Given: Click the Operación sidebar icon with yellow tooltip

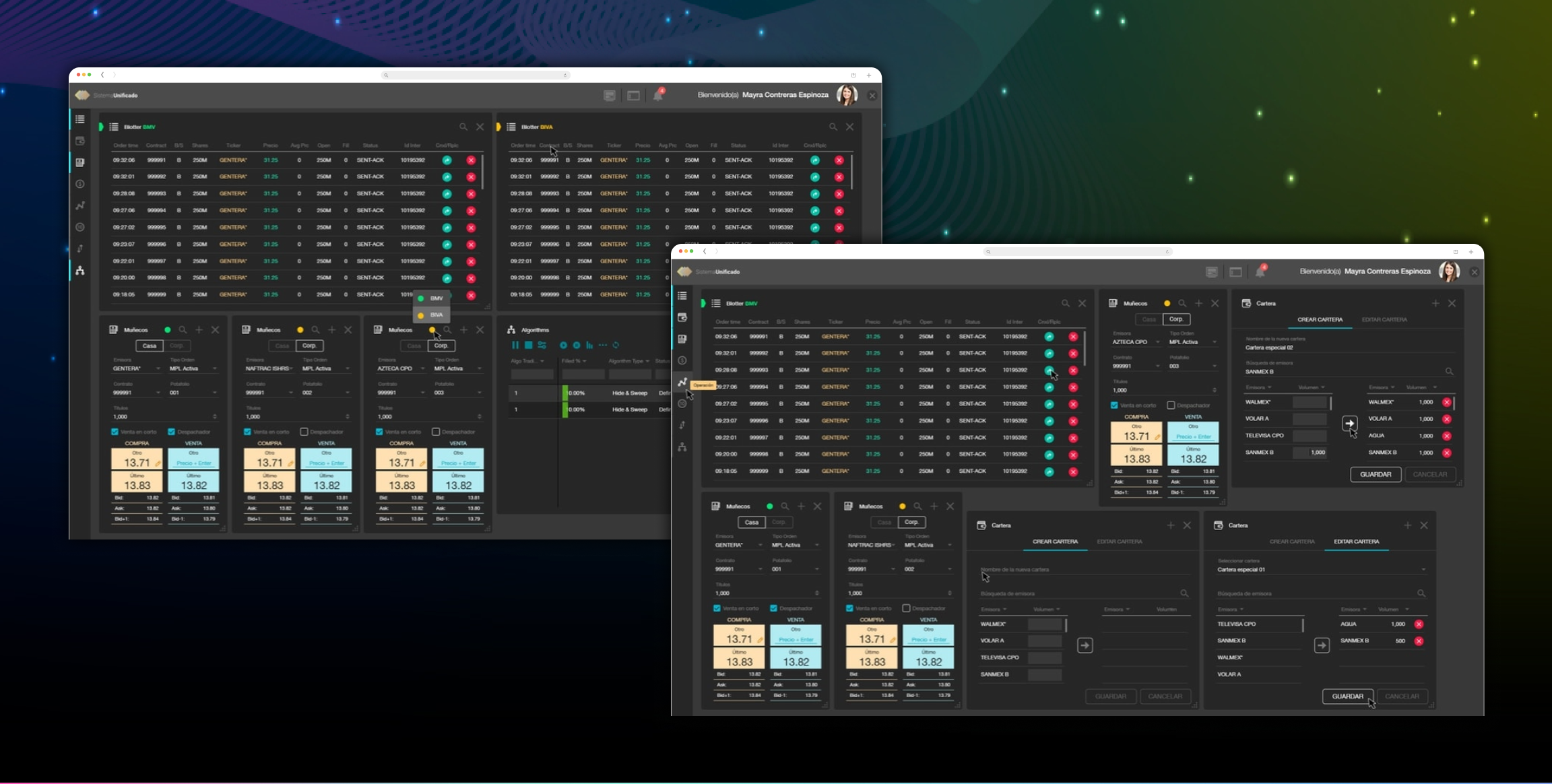Looking at the screenshot, I should [x=682, y=382].
